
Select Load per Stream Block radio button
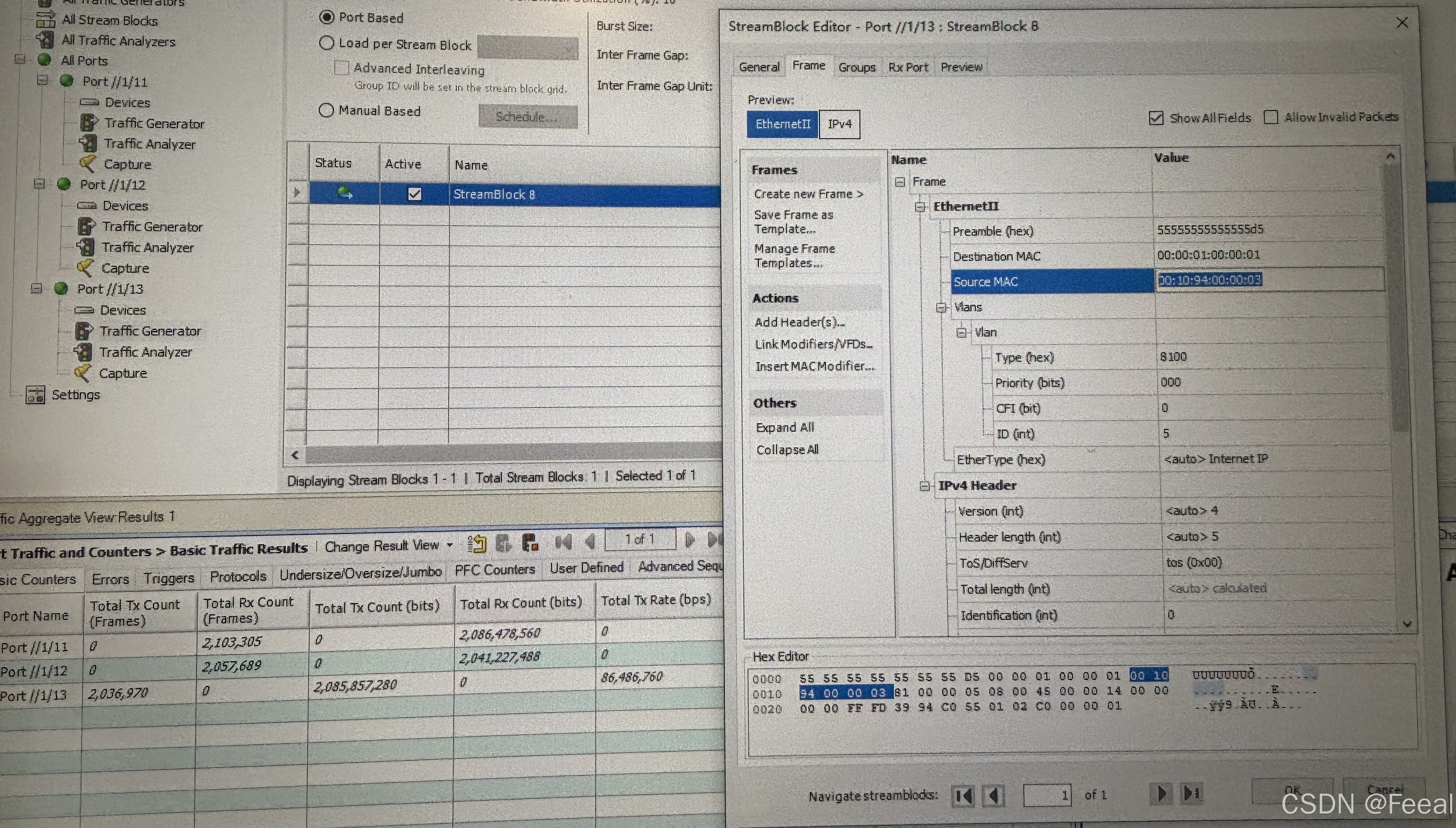(326, 43)
